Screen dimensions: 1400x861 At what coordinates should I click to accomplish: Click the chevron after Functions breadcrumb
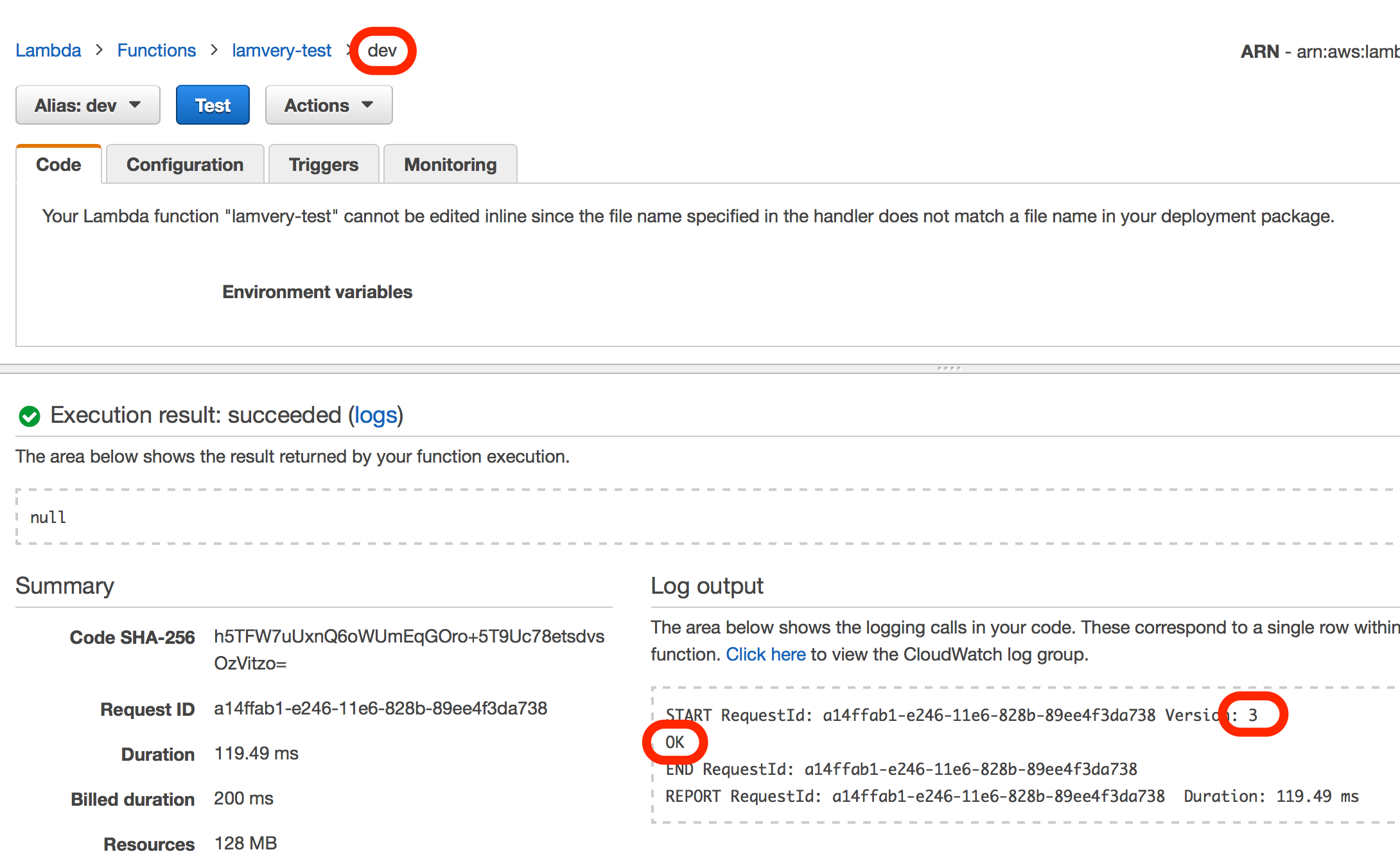(x=214, y=50)
